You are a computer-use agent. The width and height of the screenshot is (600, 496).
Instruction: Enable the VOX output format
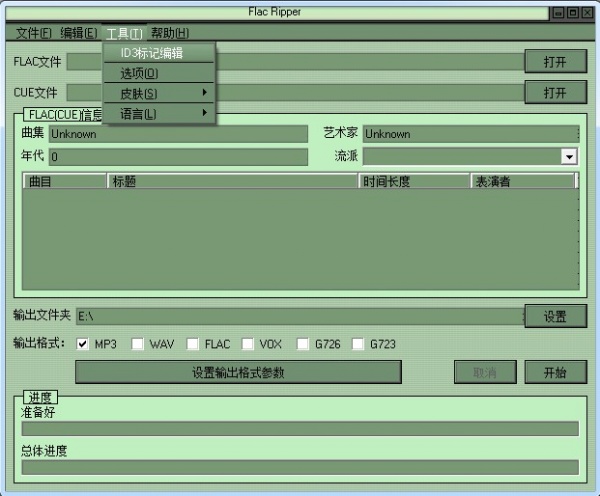(x=248, y=344)
